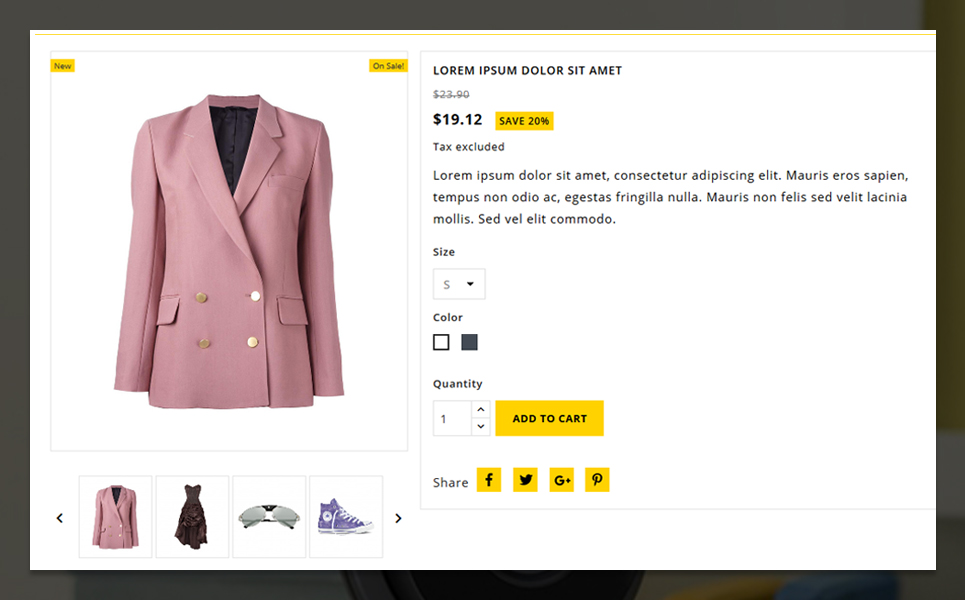Share product on Twitter

[525, 480]
